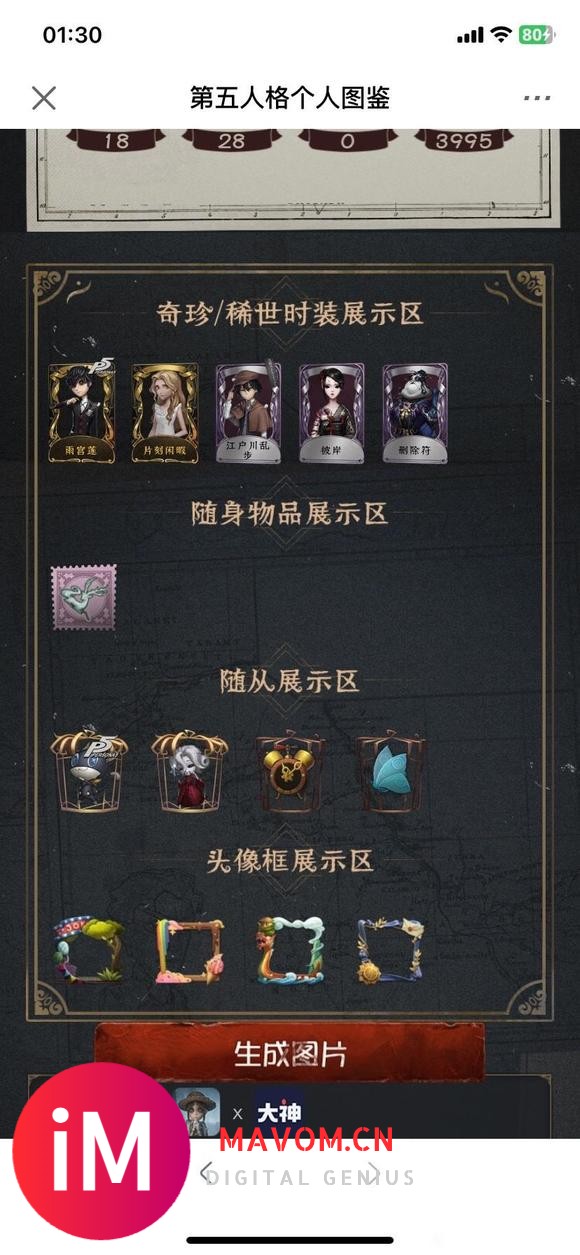Tap the pink rabbit stamp accessory
This screenshot has height=1255, width=580.
[x=84, y=597]
